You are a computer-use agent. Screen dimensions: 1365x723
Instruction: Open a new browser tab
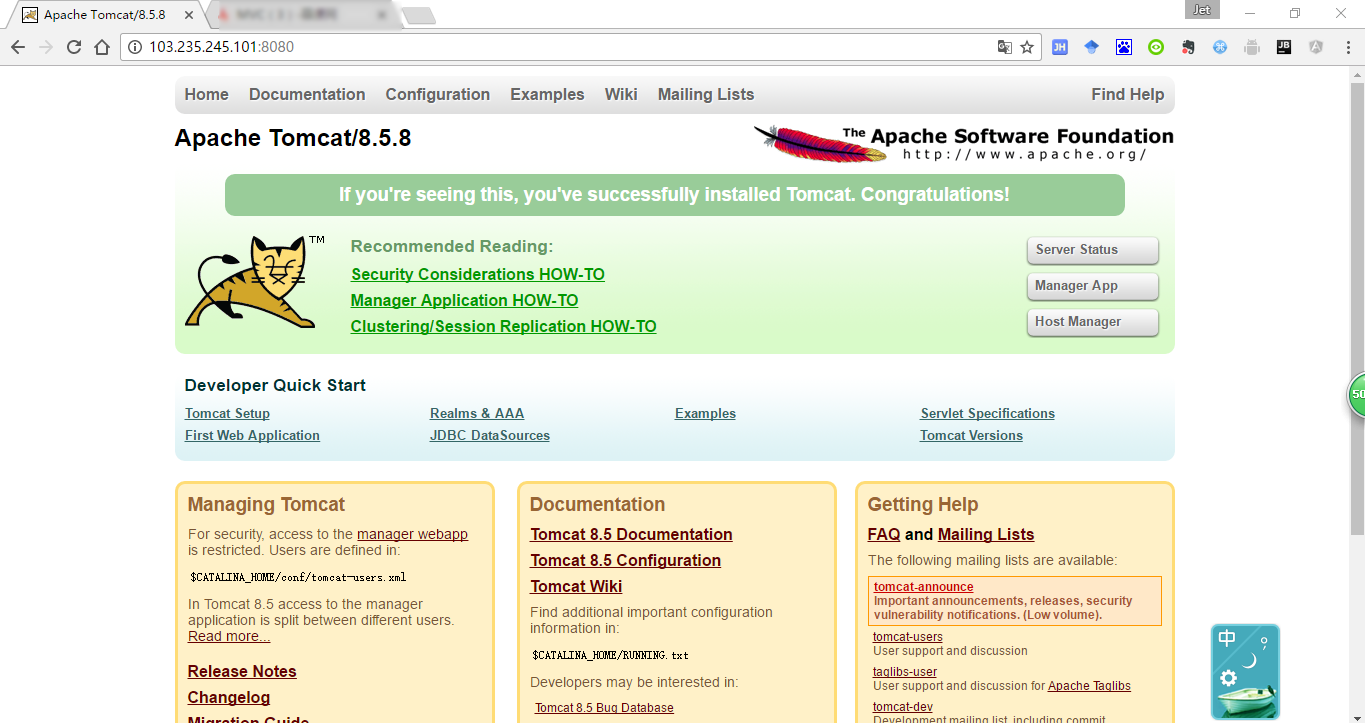(x=418, y=15)
